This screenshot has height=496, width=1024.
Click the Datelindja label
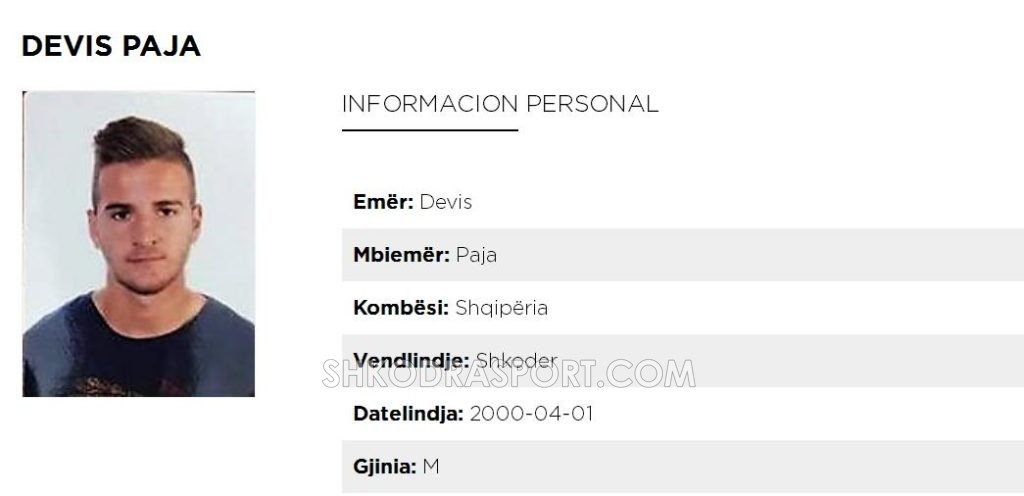point(408,413)
